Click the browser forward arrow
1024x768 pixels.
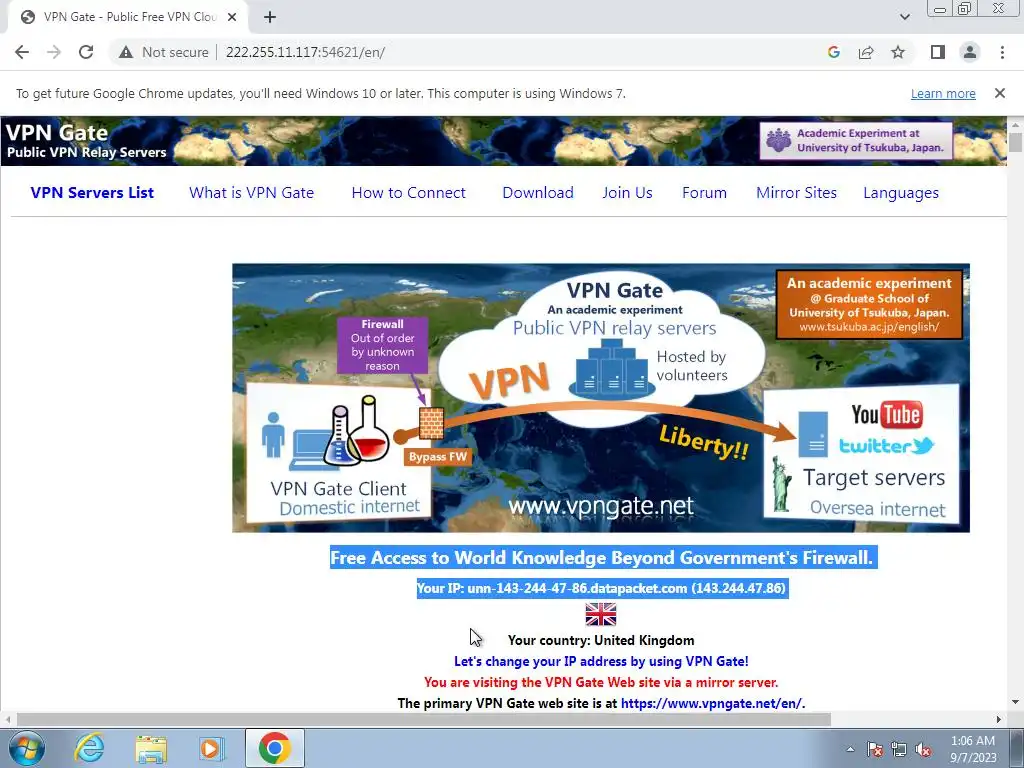54,52
